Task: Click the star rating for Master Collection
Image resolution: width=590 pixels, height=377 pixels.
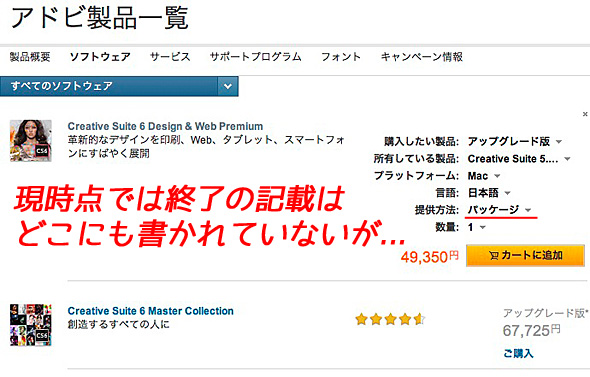Action: [390, 319]
